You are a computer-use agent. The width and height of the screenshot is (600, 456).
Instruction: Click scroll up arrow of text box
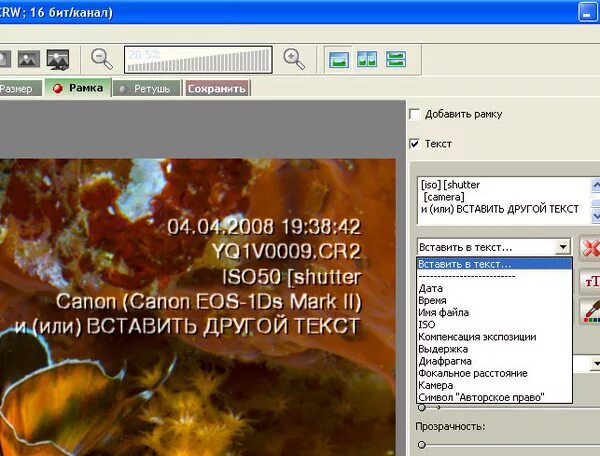[x=596, y=185]
